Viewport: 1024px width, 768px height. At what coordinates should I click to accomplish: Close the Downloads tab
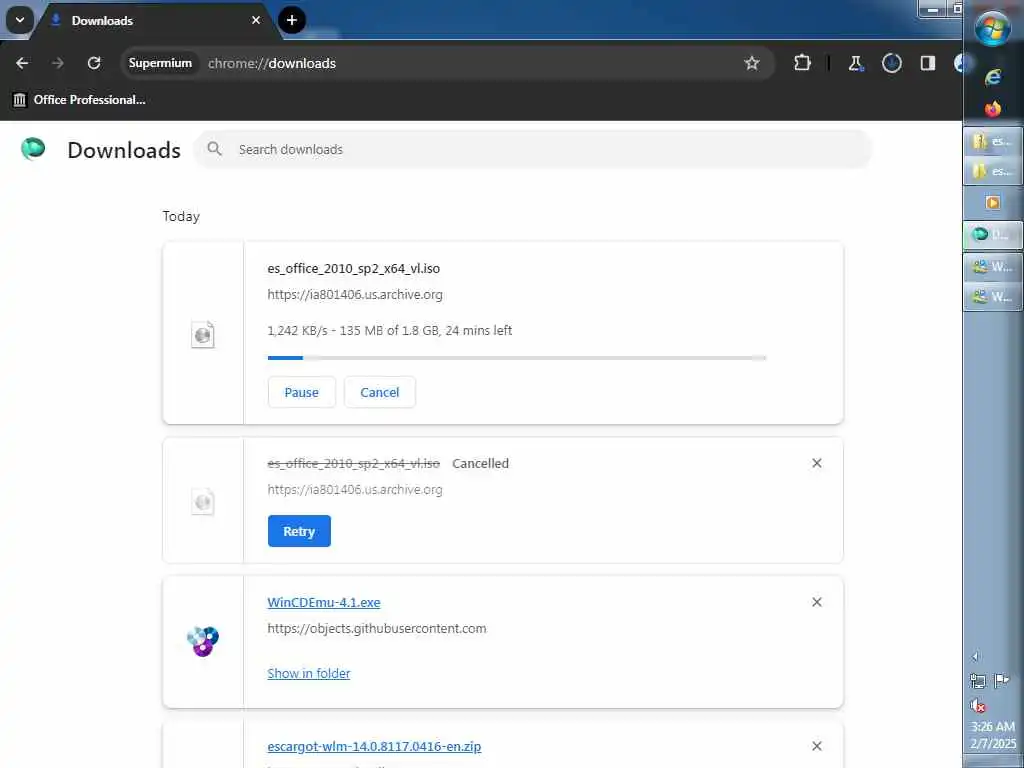(256, 20)
